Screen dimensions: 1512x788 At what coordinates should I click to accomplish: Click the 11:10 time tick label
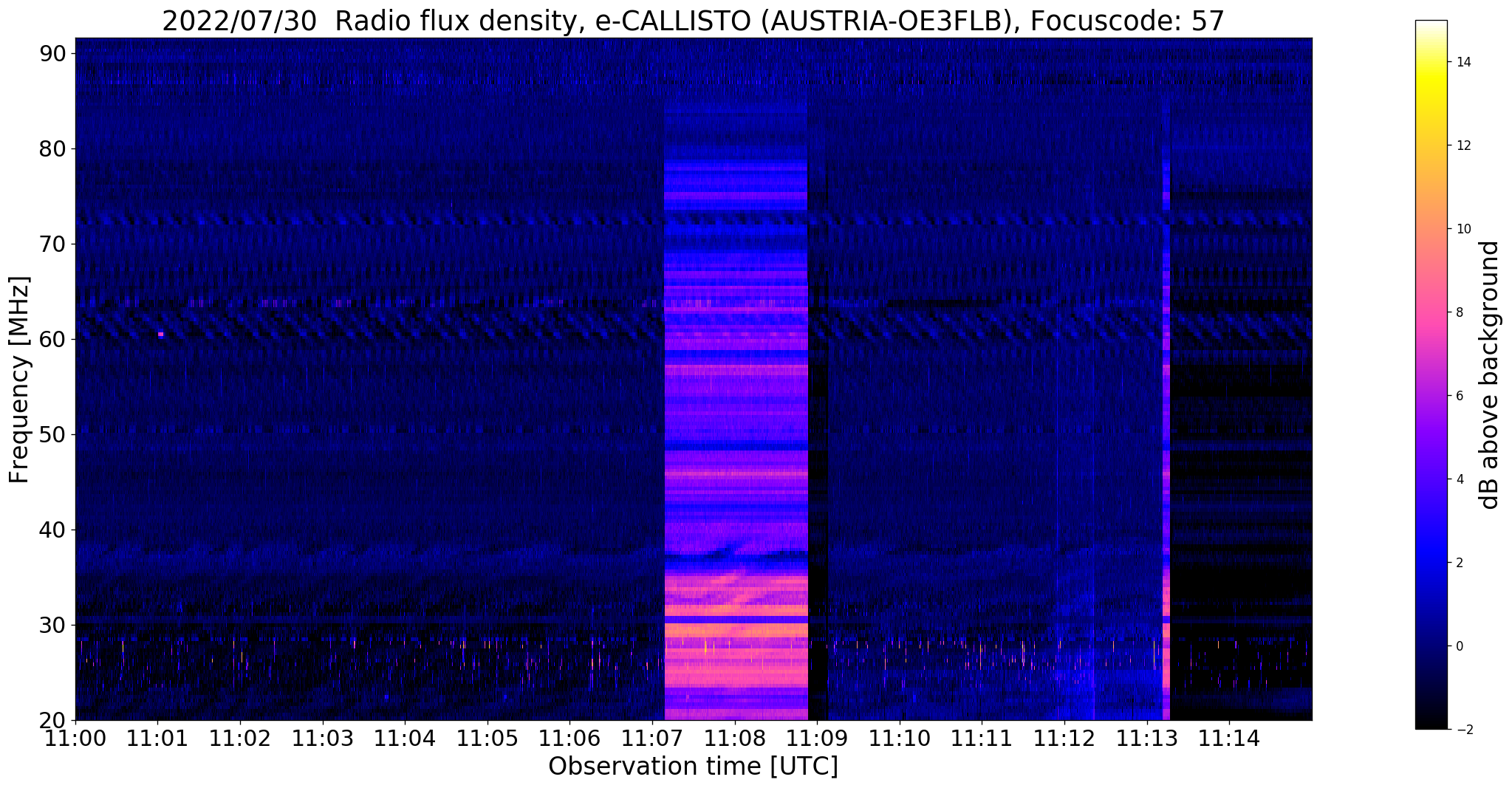pos(900,738)
